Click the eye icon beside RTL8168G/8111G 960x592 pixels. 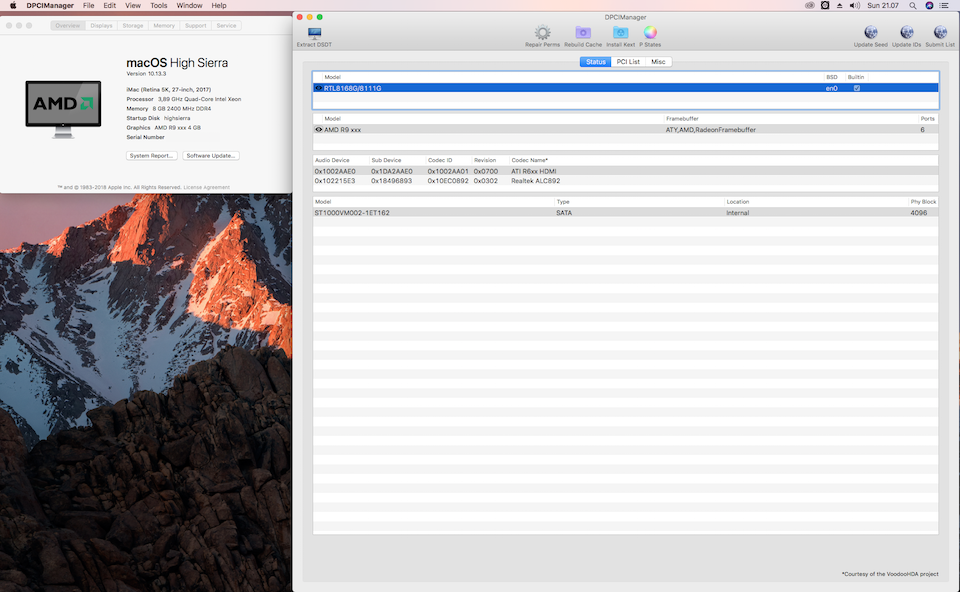[318, 88]
